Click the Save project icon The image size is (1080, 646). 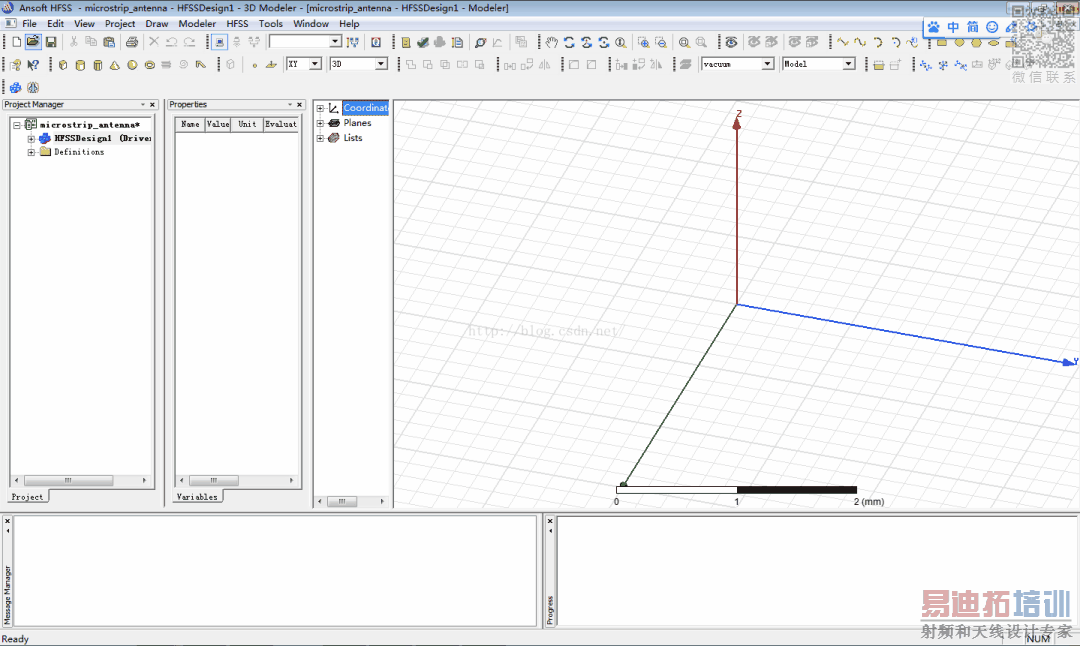(51, 42)
